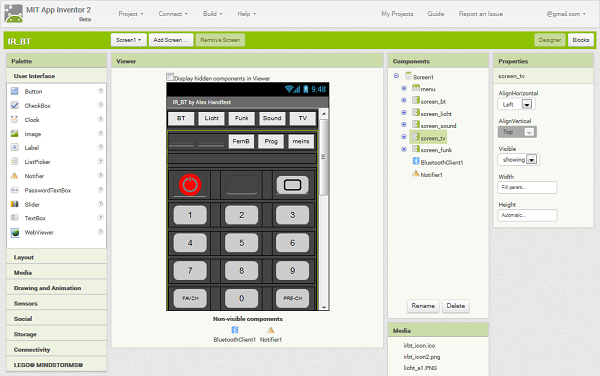Image resolution: width=600 pixels, height=376 pixels.
Task: Open the Help menu
Action: point(246,14)
